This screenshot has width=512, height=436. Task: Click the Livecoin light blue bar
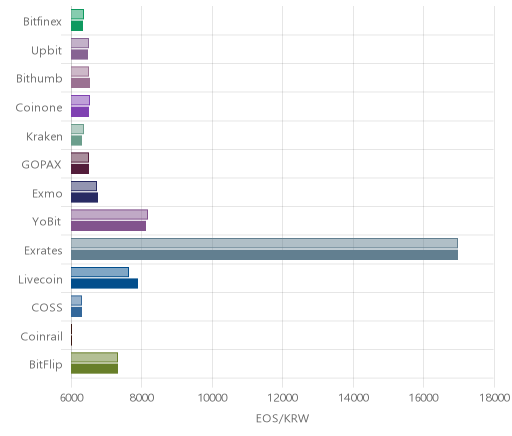pyautogui.click(x=100, y=272)
